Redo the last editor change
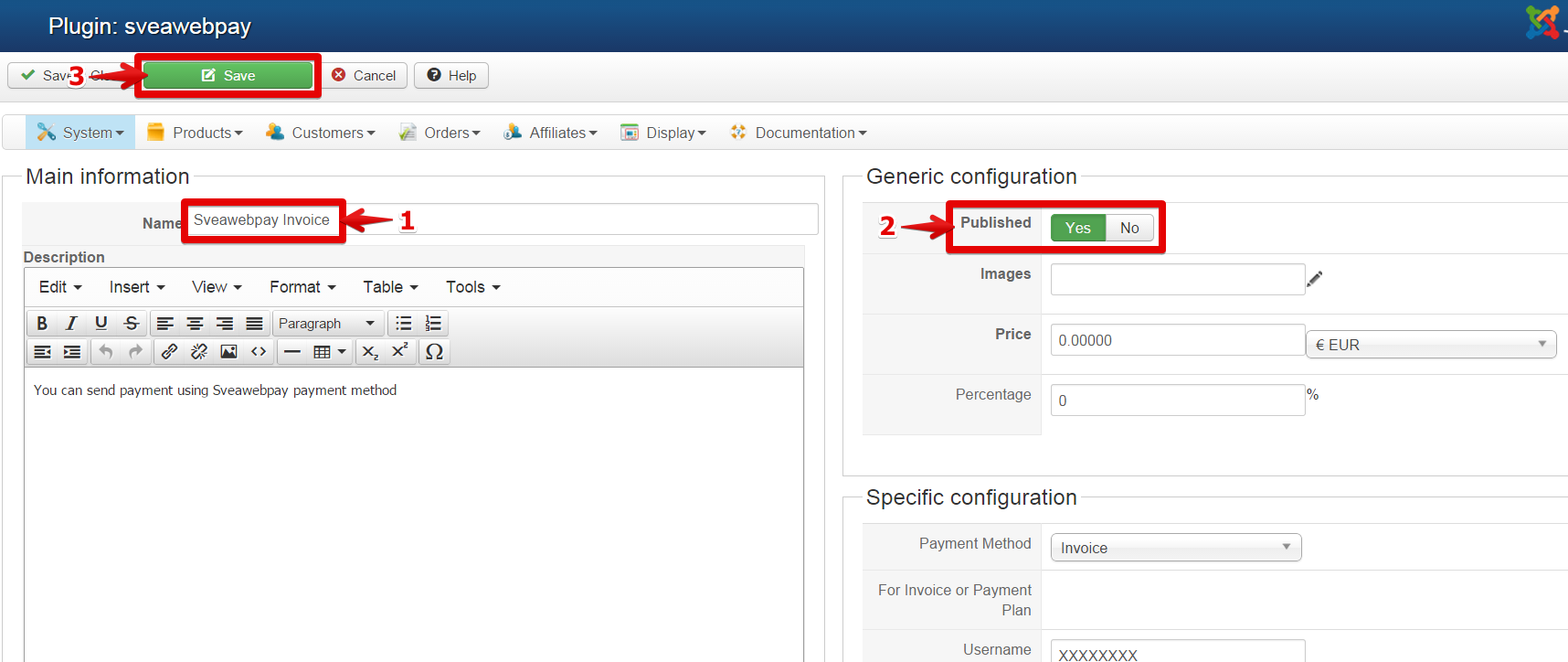The image size is (1568, 662). pos(135,352)
